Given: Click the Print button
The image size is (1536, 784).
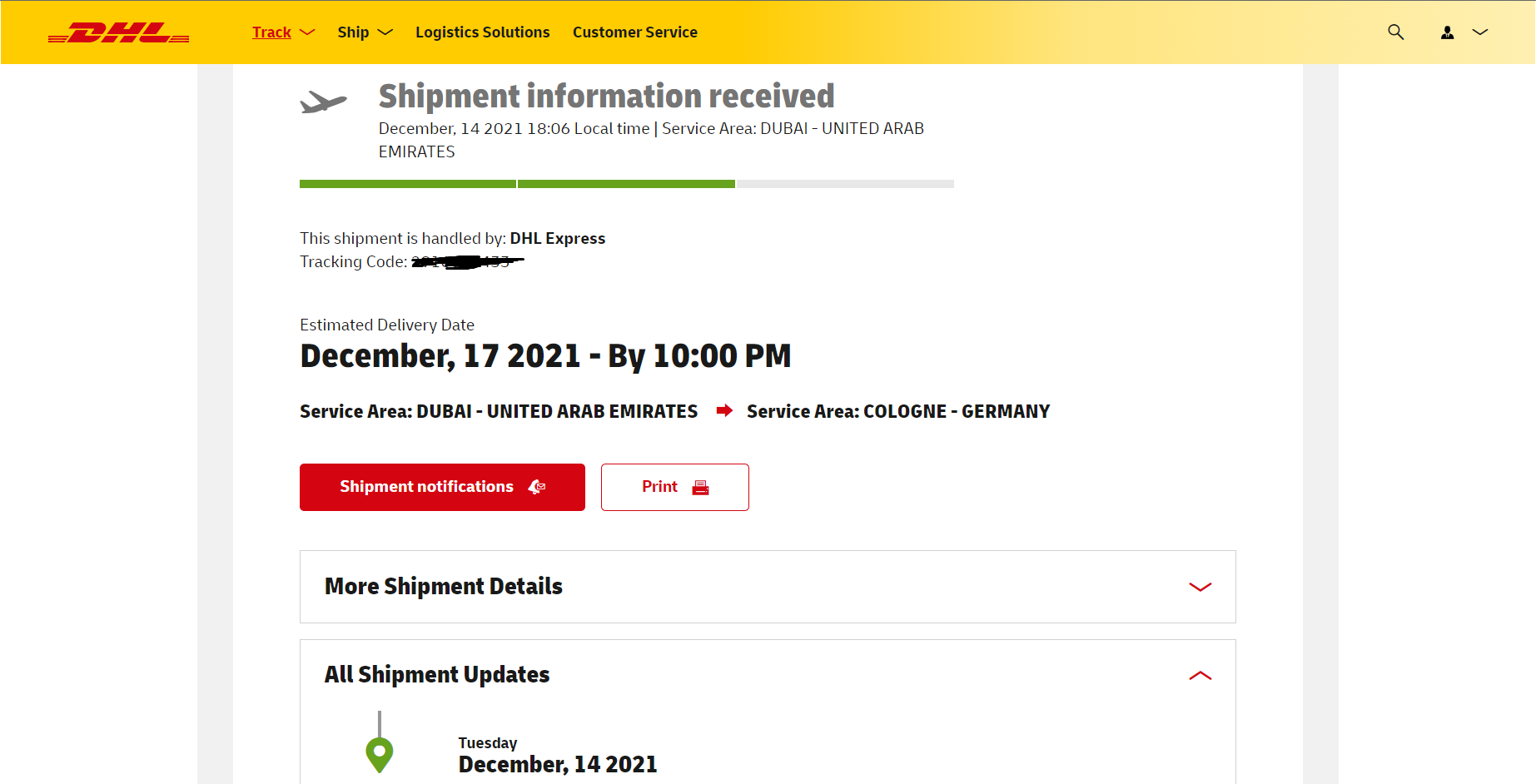Looking at the screenshot, I should [675, 487].
